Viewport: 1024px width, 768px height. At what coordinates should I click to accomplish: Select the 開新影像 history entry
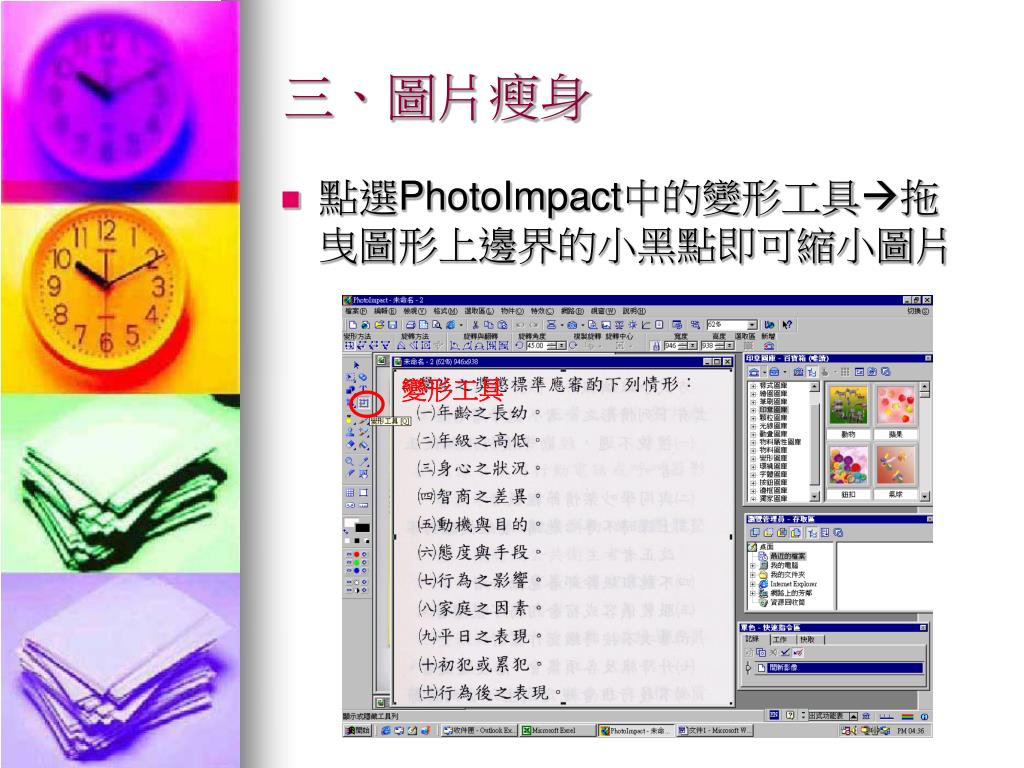click(x=839, y=667)
